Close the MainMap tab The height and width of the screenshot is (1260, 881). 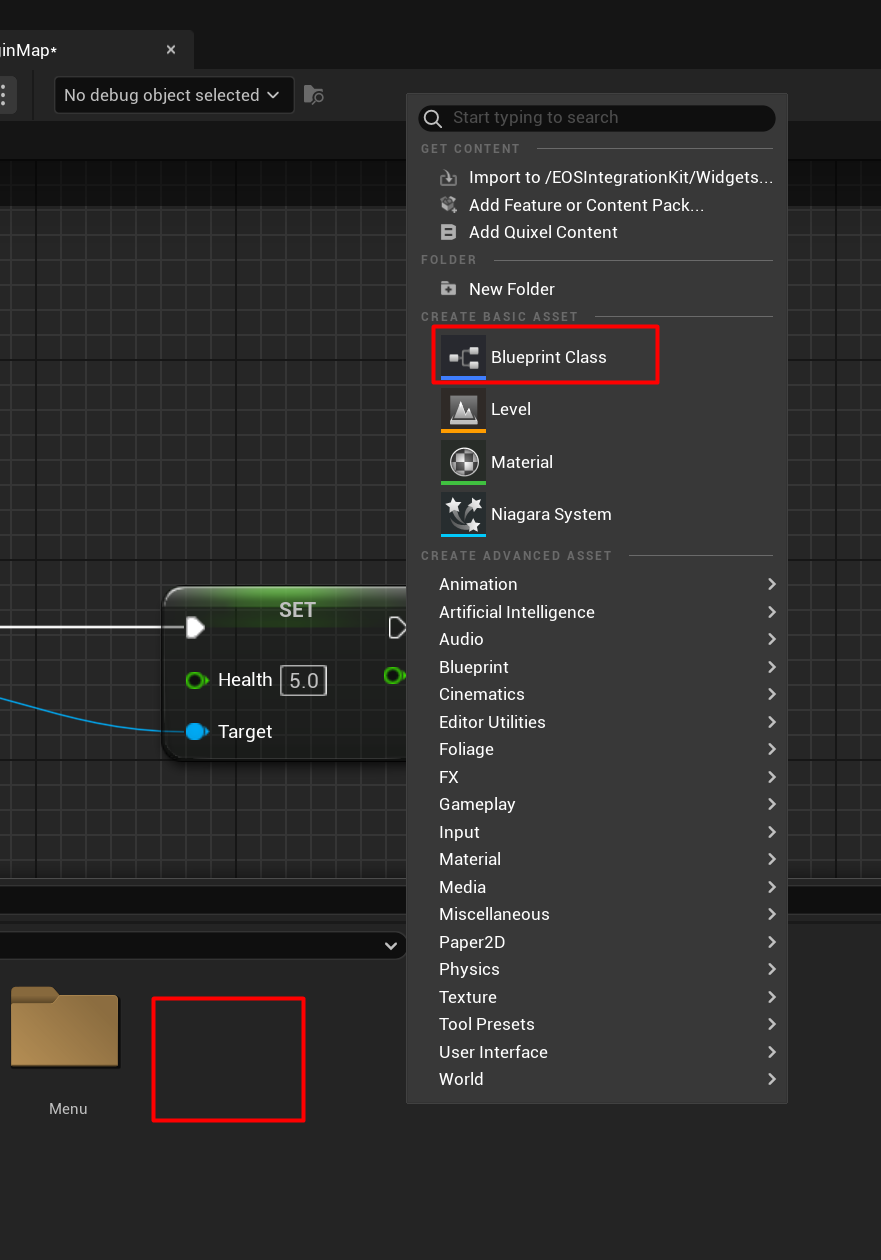(x=171, y=50)
